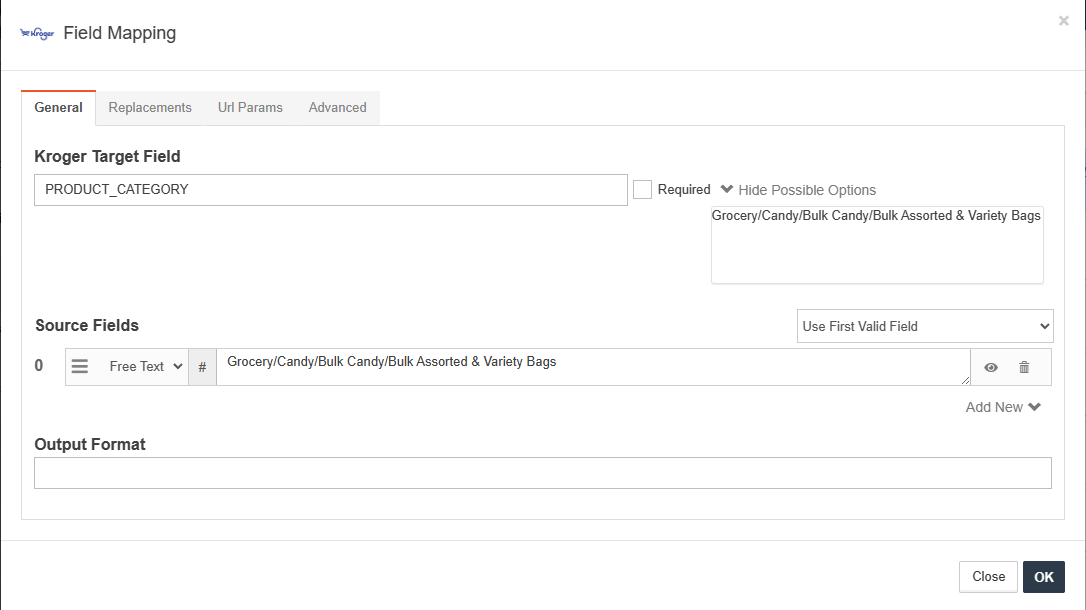Open the Use First Valid Field dropdown
The image size is (1086, 610).
(x=924, y=325)
